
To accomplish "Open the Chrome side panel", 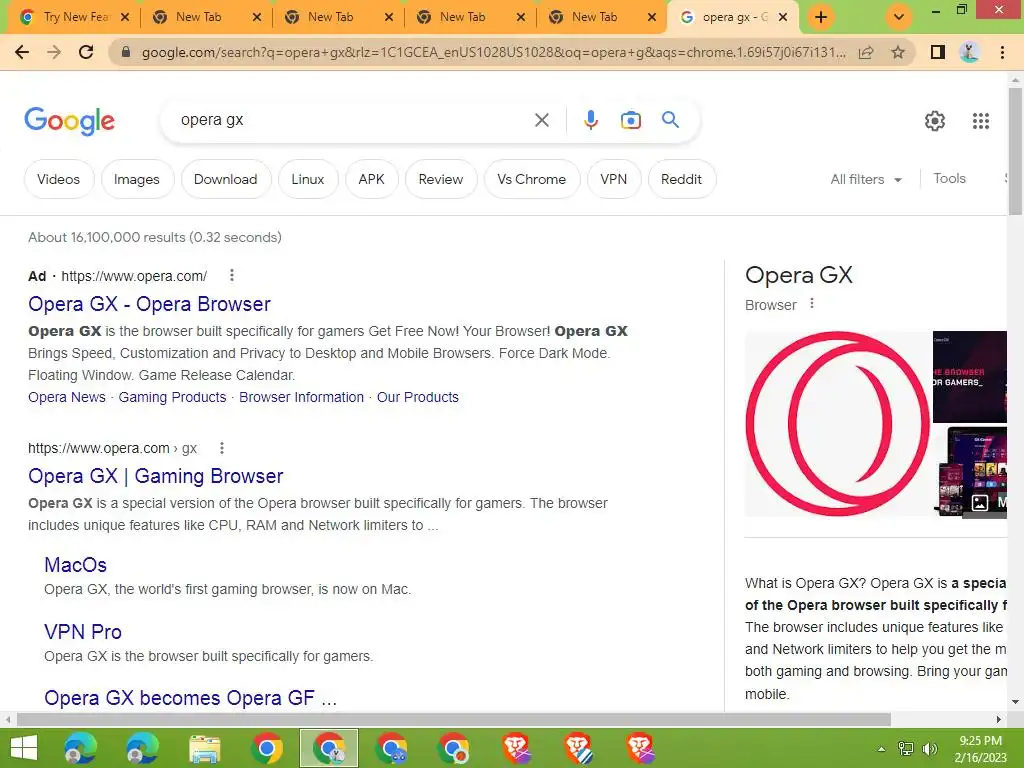I will pyautogui.click(x=938, y=52).
